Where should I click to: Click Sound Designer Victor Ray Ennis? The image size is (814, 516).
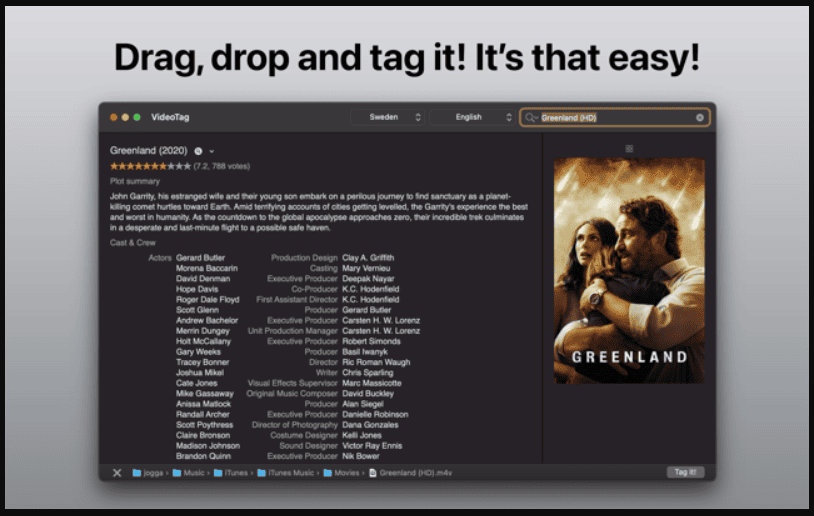pos(372,445)
